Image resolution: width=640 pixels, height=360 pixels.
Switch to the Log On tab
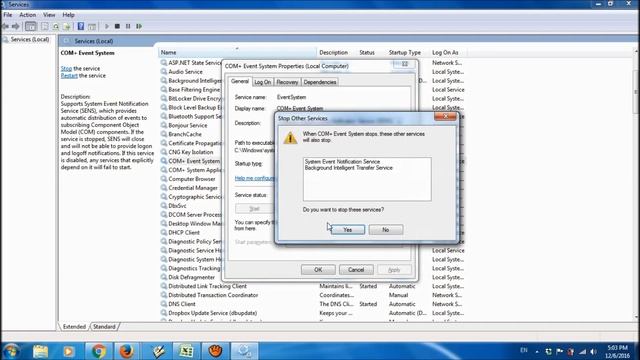[x=262, y=82]
